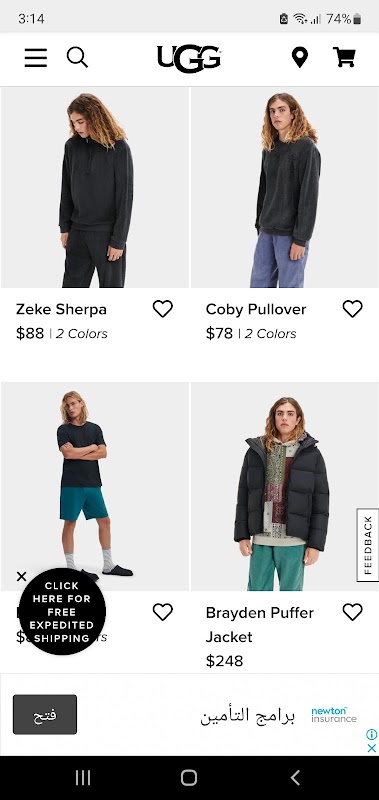The height and width of the screenshot is (800, 379).
Task: Go to UGG home via logo
Action: click(x=189, y=58)
